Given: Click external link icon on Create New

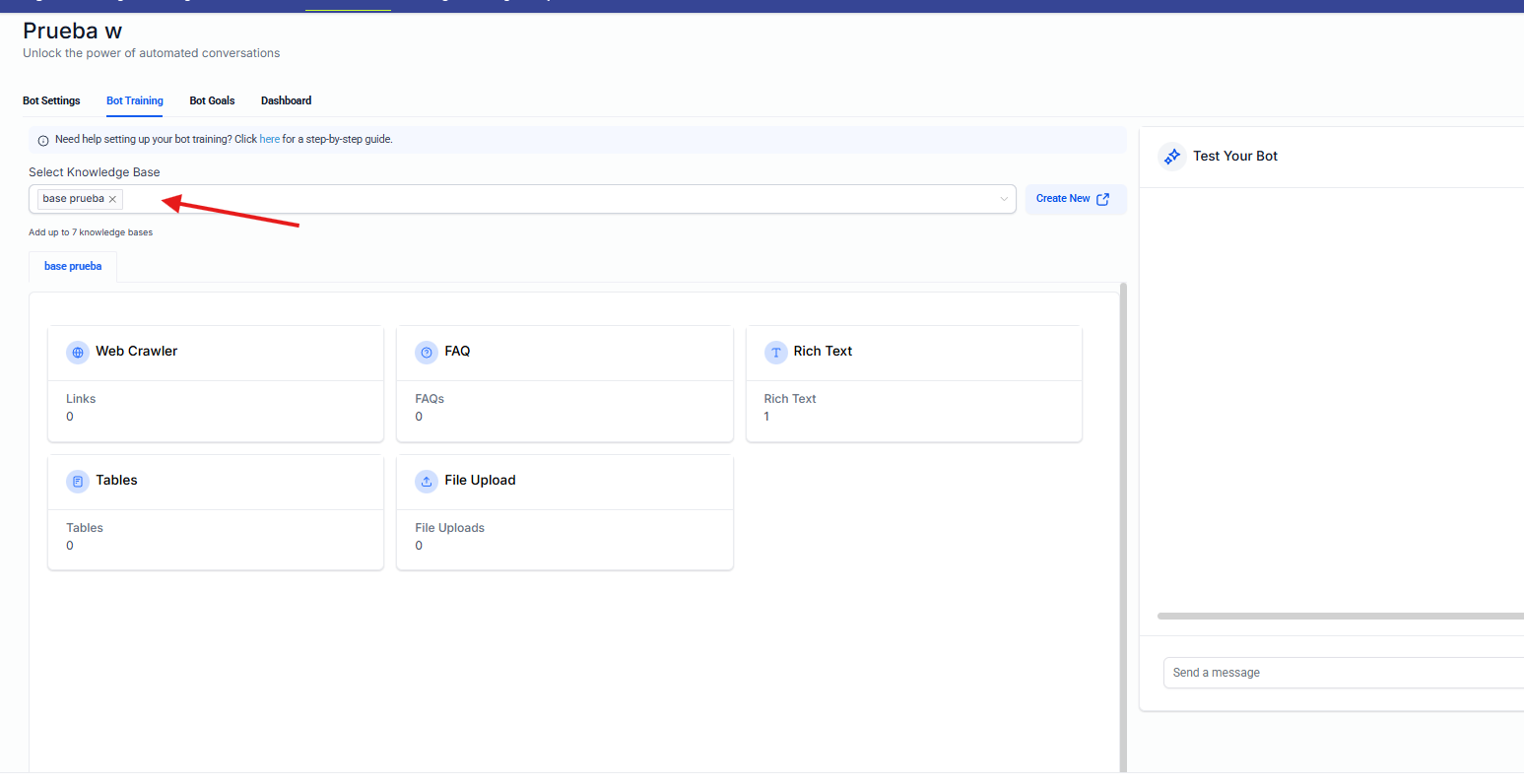Looking at the screenshot, I should pos(1103,199).
